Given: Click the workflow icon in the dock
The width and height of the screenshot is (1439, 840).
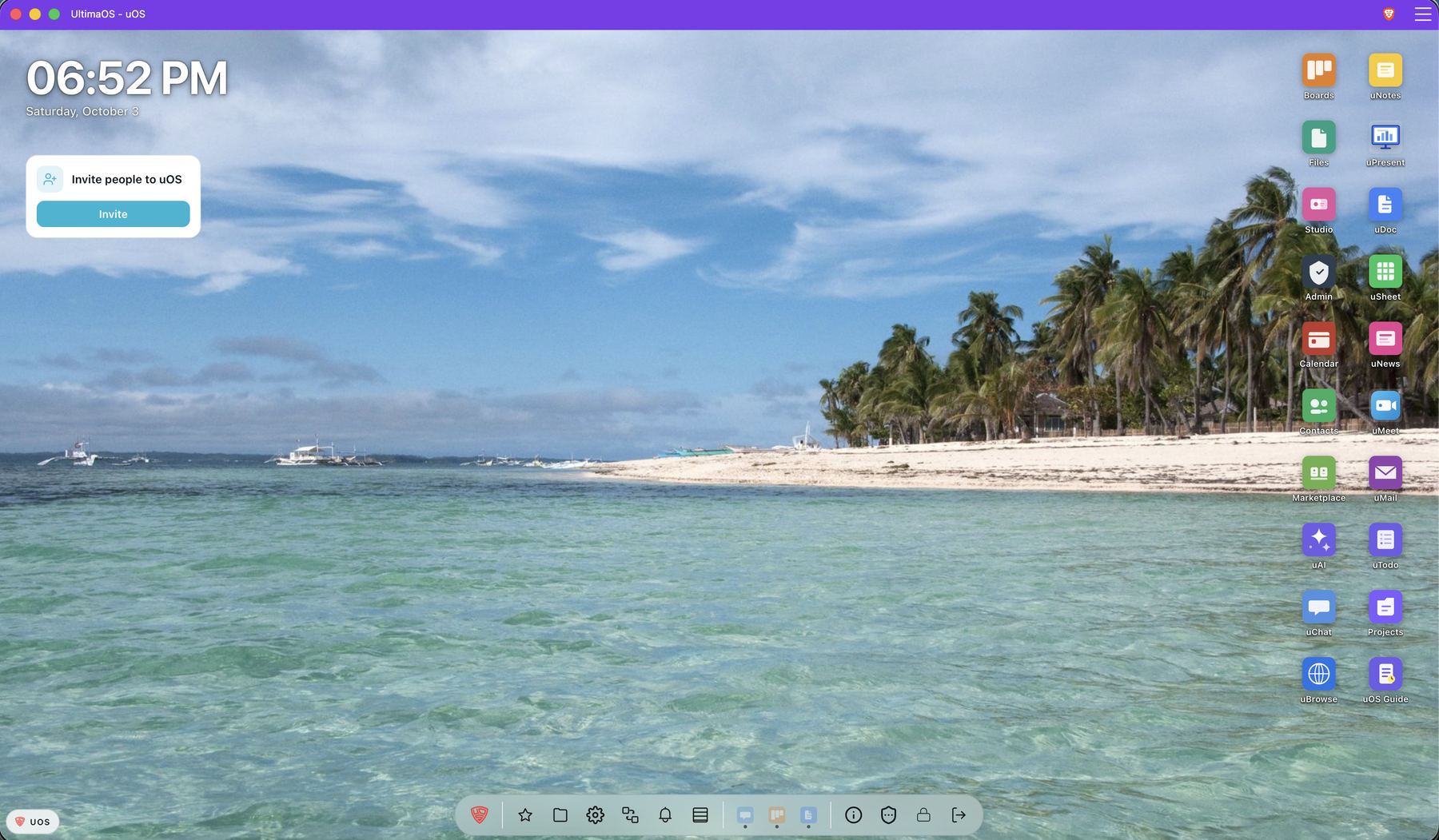Looking at the screenshot, I should coord(630,815).
